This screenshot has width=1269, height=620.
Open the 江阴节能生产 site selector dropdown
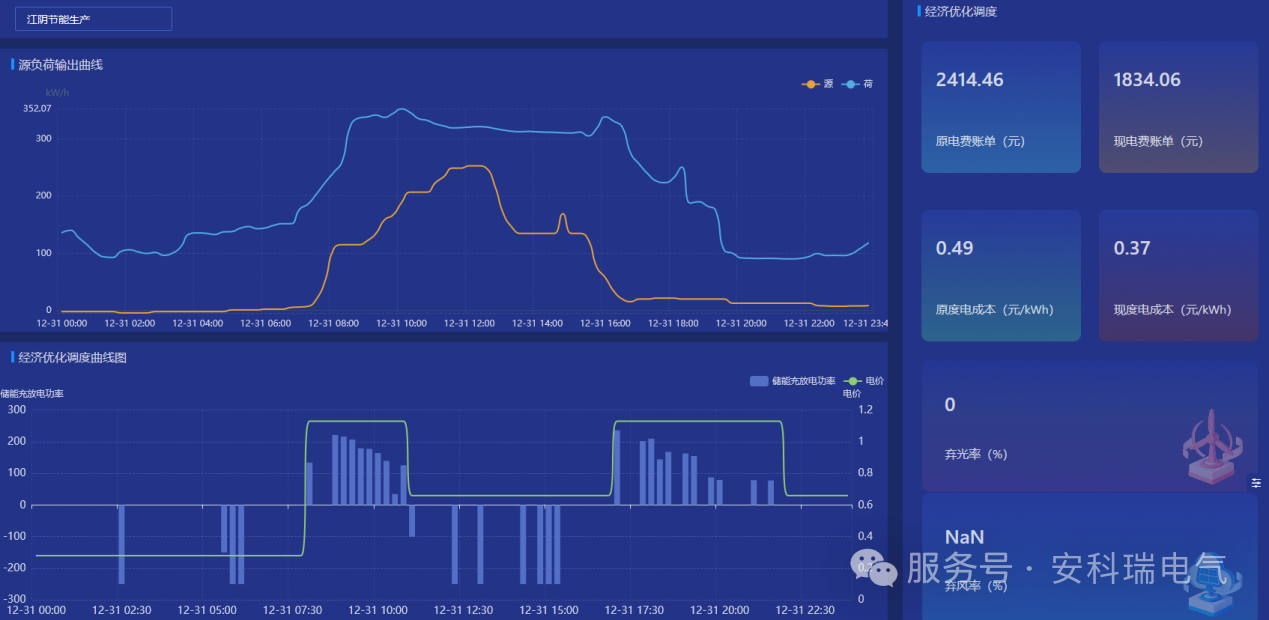coord(93,19)
